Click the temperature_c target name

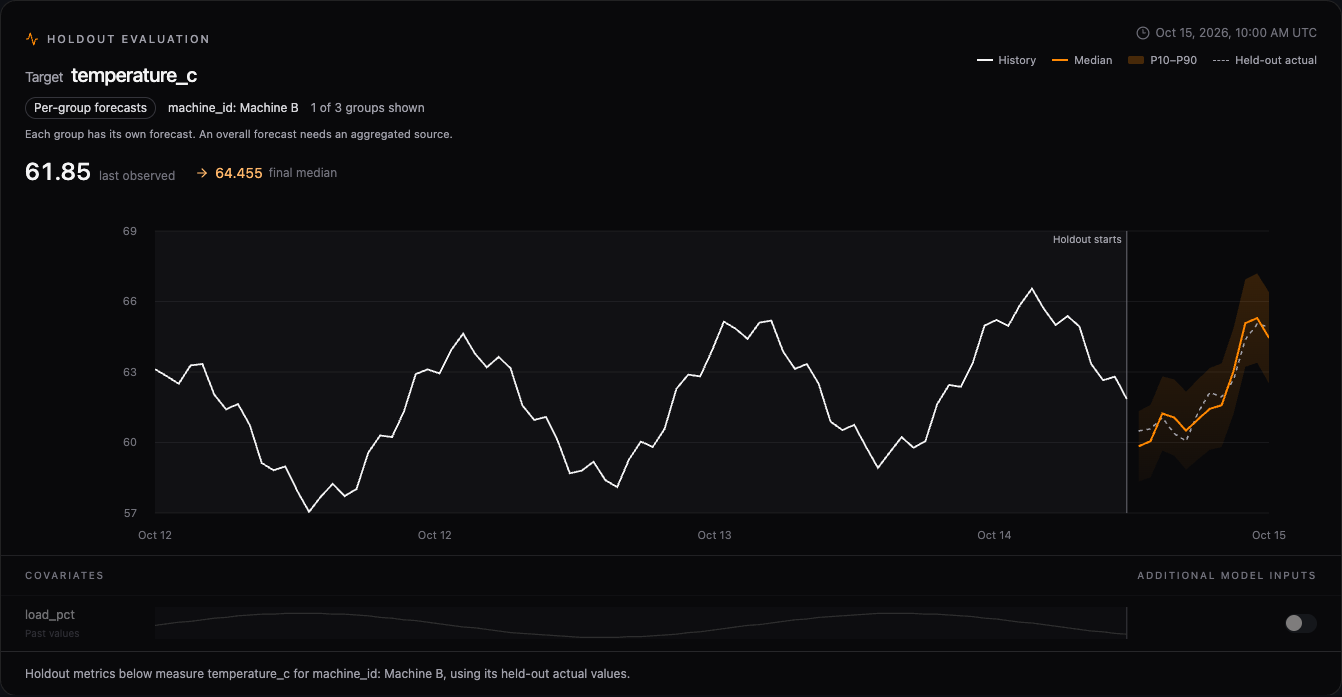(134, 76)
